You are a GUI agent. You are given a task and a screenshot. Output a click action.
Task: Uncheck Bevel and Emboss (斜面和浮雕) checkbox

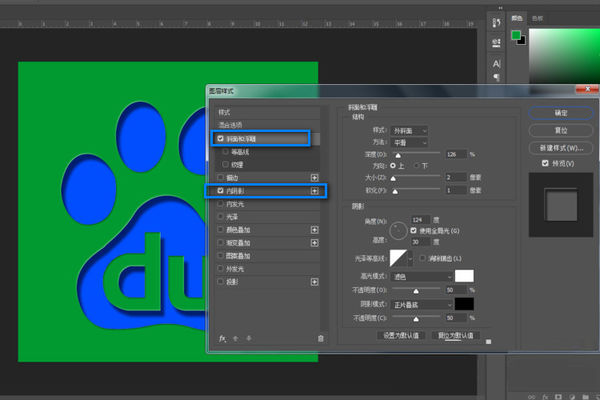coord(220,139)
